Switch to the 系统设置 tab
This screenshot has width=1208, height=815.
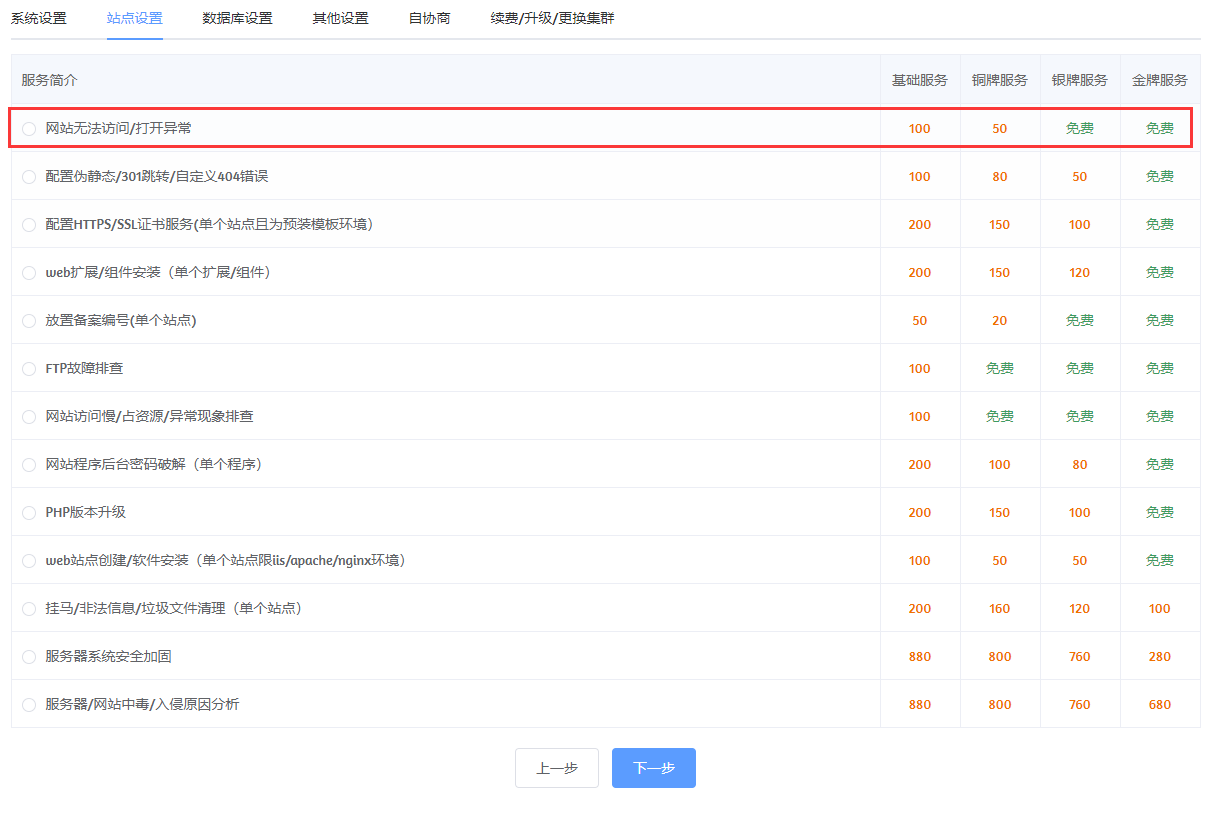pyautogui.click(x=39, y=18)
